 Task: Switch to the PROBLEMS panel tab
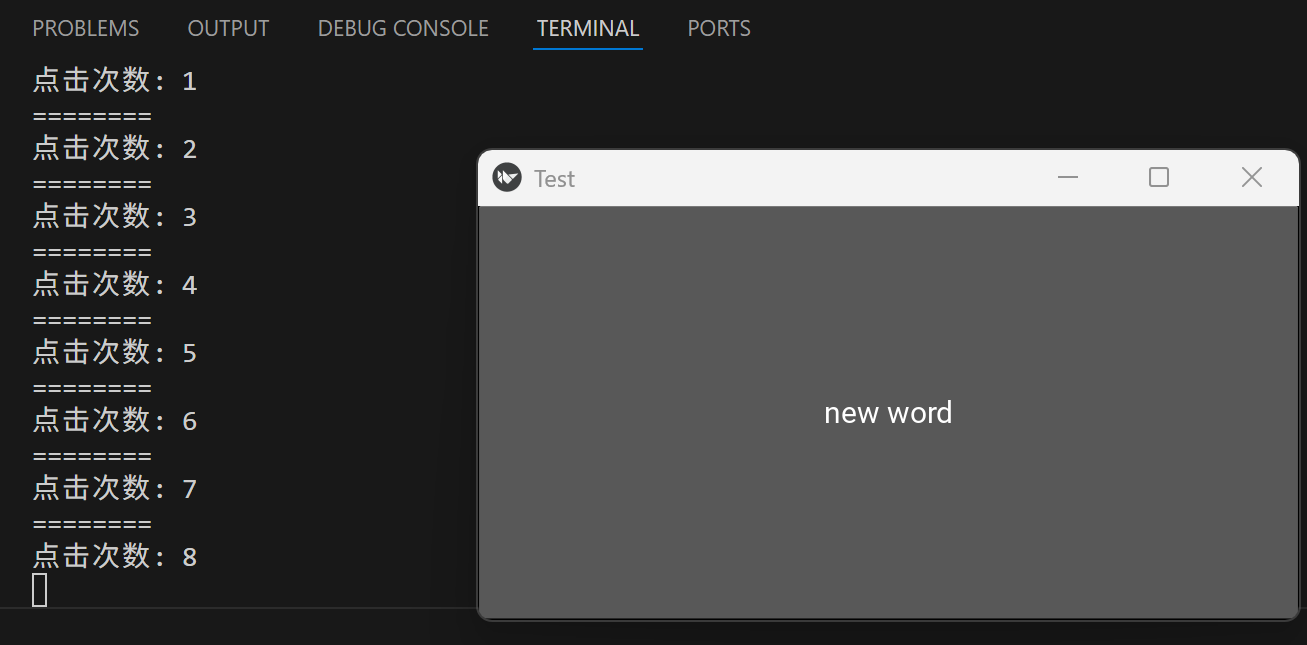86,29
